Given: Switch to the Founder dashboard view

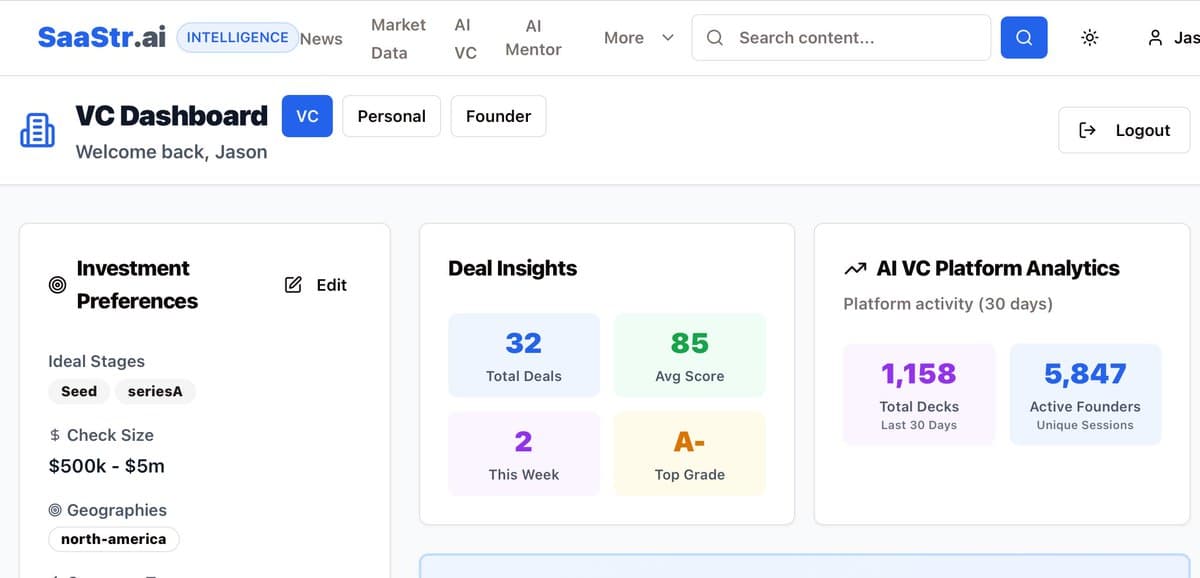Looking at the screenshot, I should click(x=498, y=116).
